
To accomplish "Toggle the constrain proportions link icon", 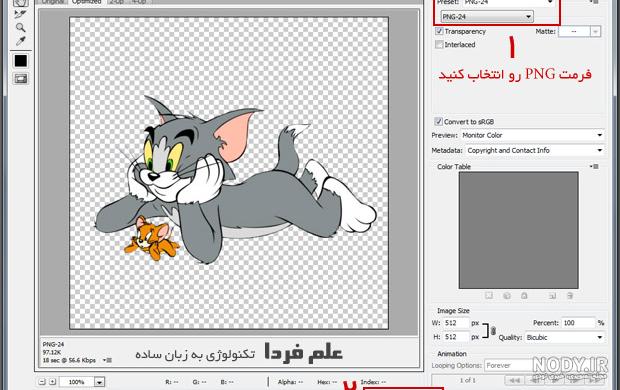I will [493, 330].
